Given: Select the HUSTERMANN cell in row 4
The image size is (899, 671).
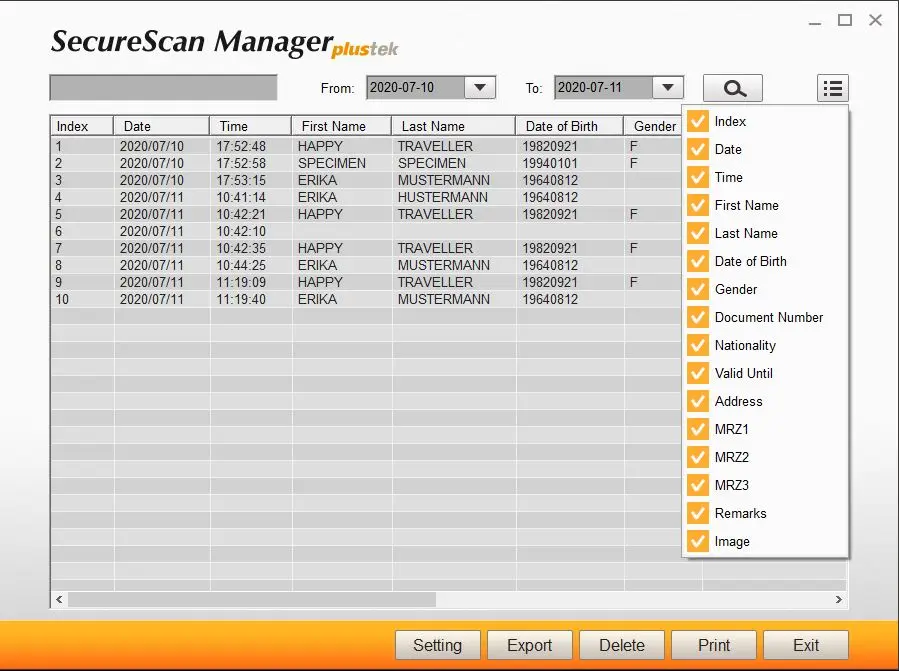Looking at the screenshot, I should click(454, 197).
